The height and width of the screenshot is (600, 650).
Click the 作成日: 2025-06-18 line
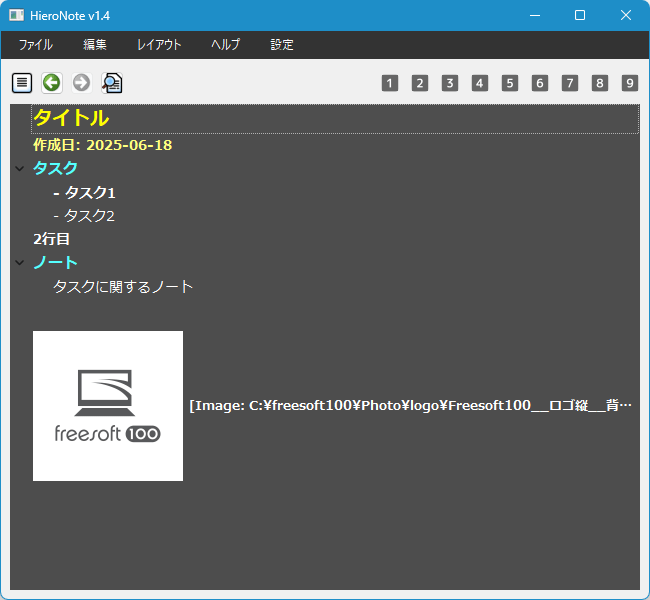(102, 145)
